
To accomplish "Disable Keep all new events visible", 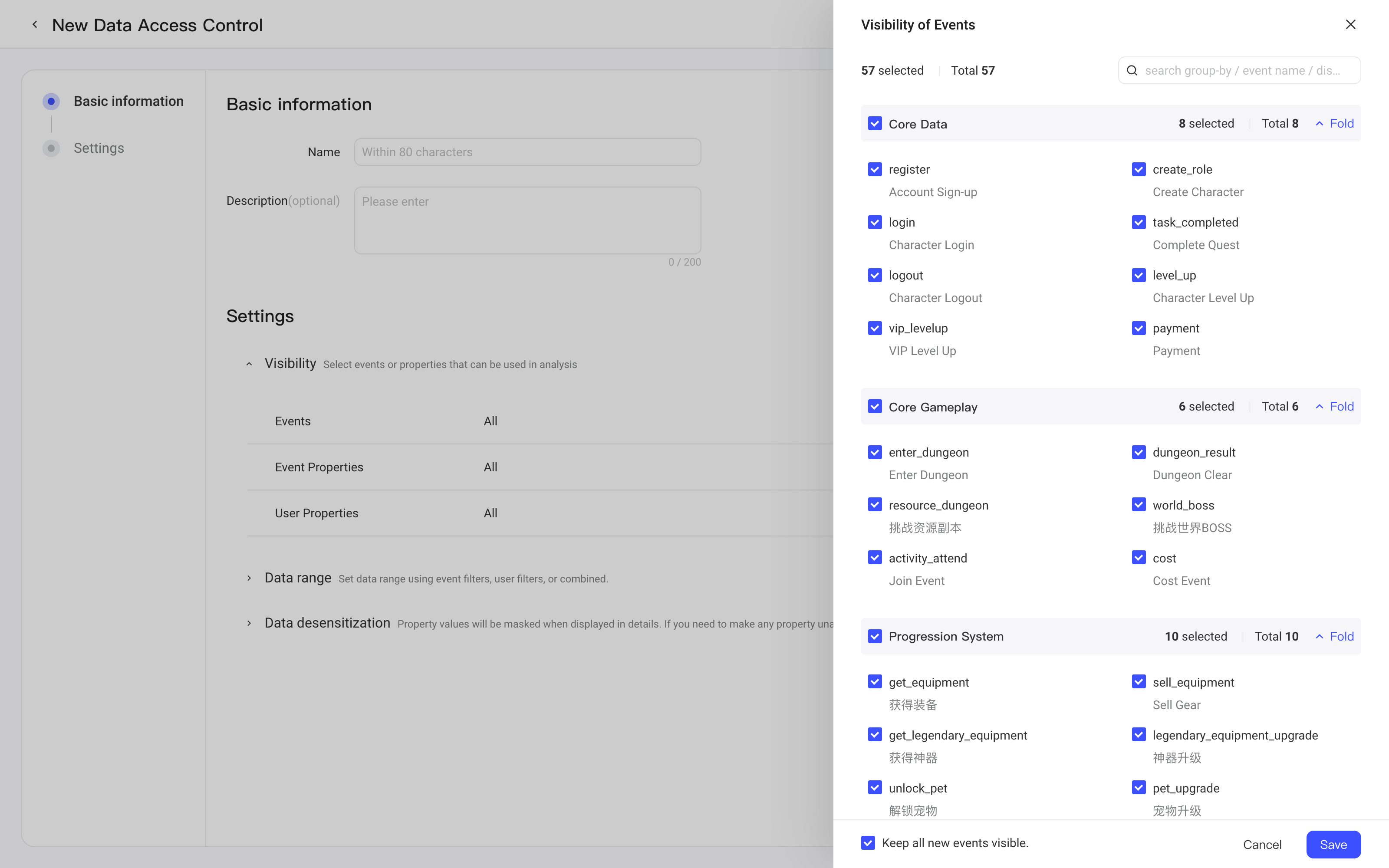I will 868,843.
